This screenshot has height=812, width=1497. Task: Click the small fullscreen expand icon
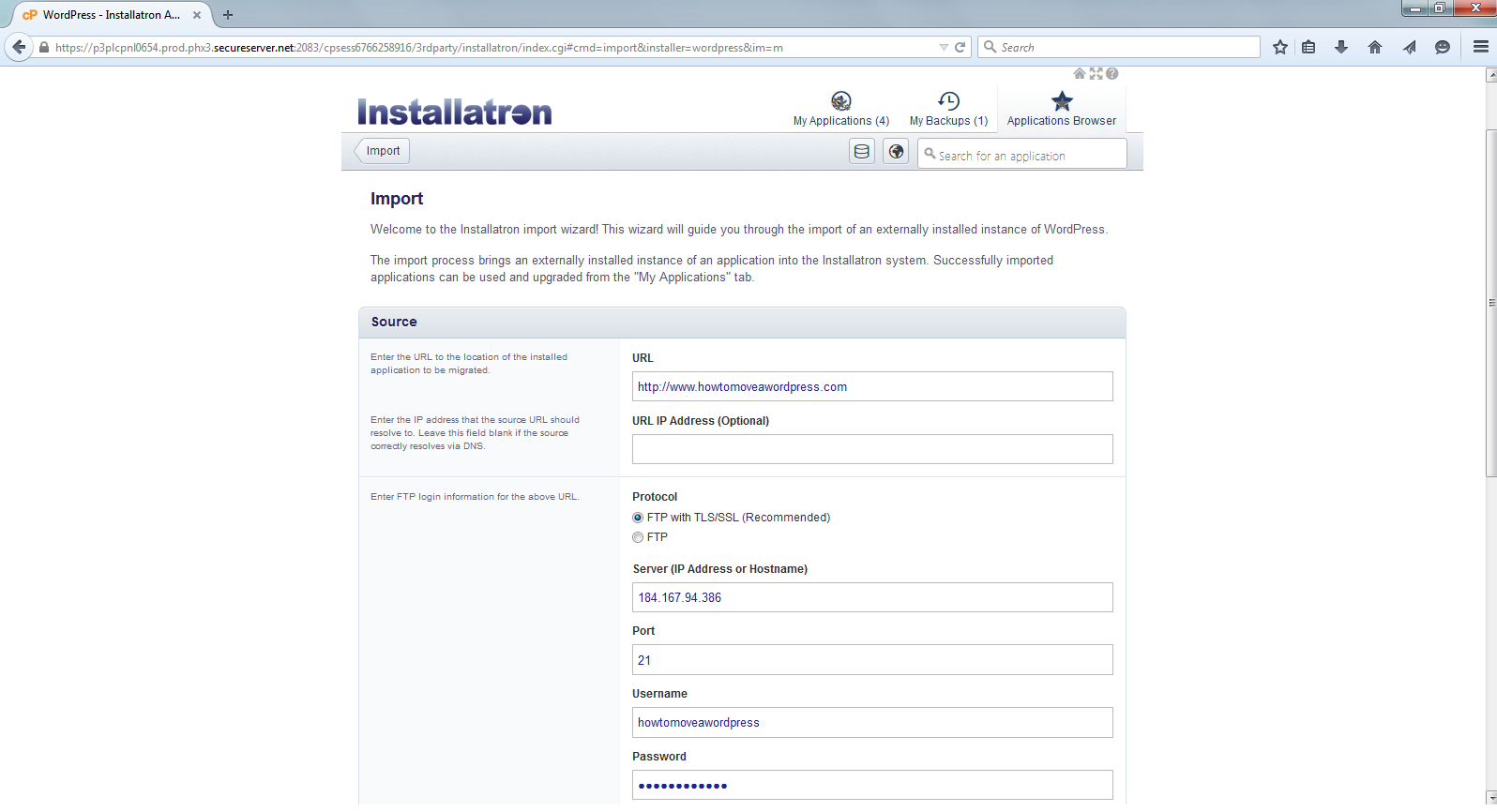(1096, 73)
